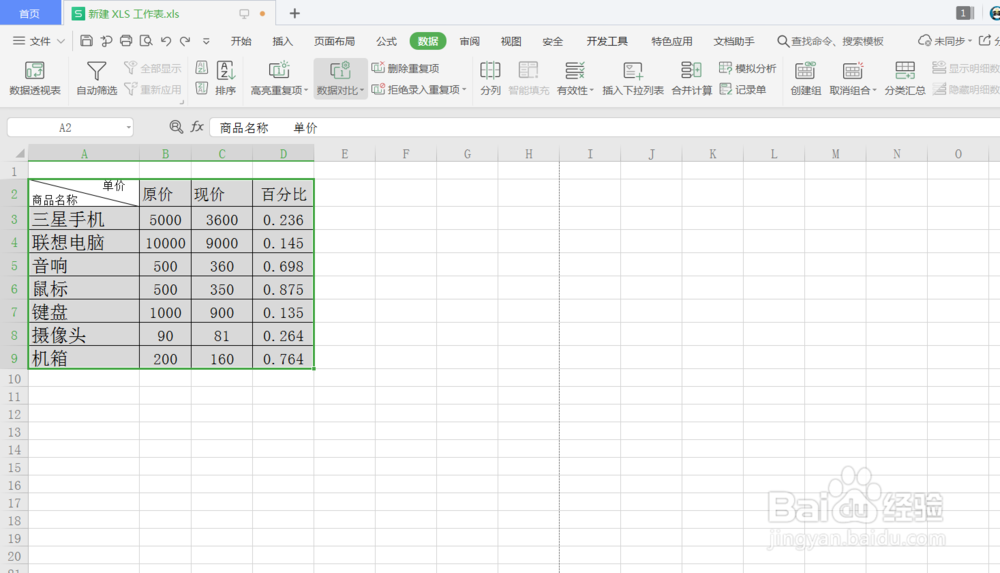Click Create Group (创建组)
This screenshot has width=1000, height=573.
pos(805,78)
